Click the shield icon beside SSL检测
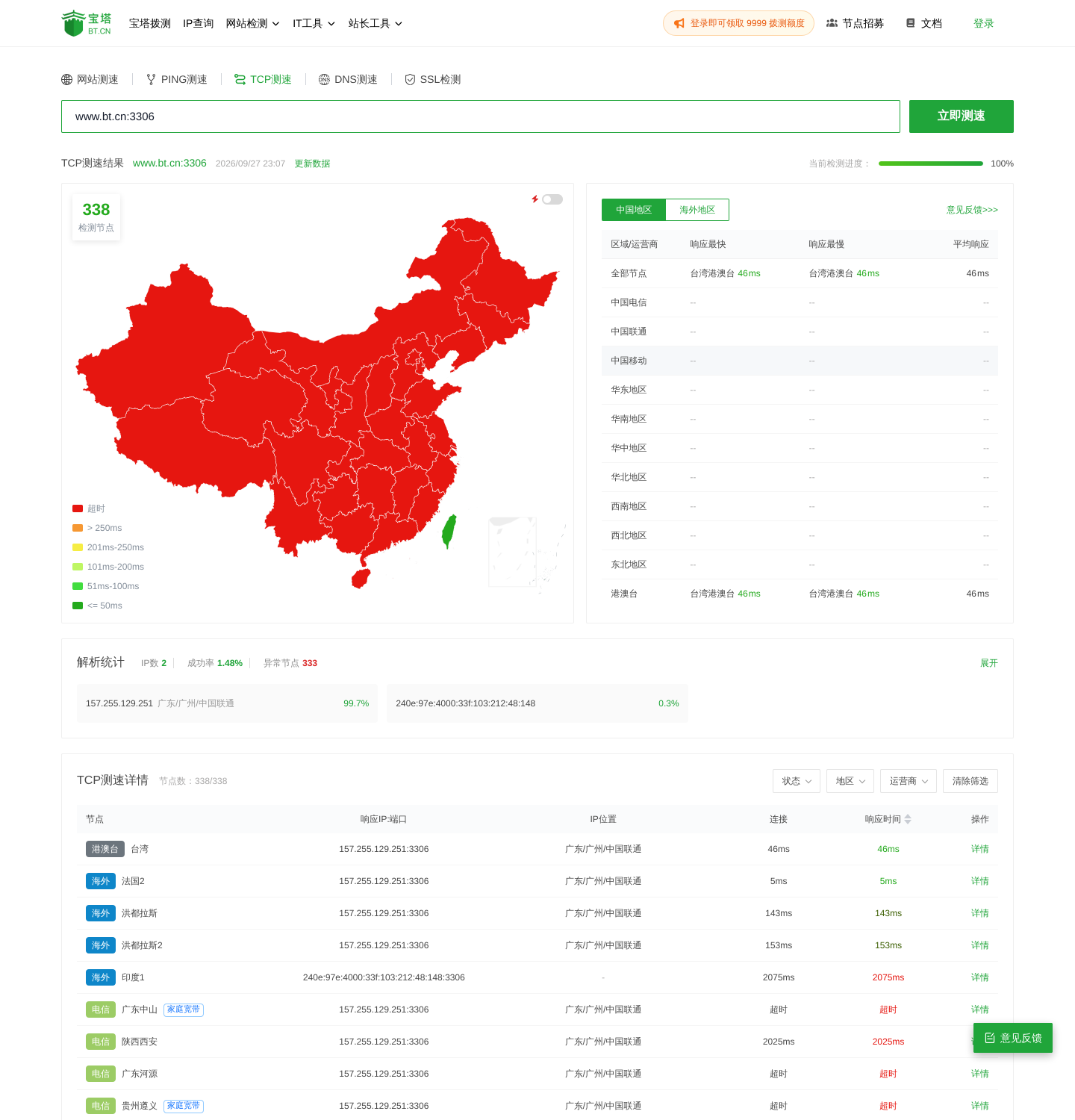 point(410,80)
